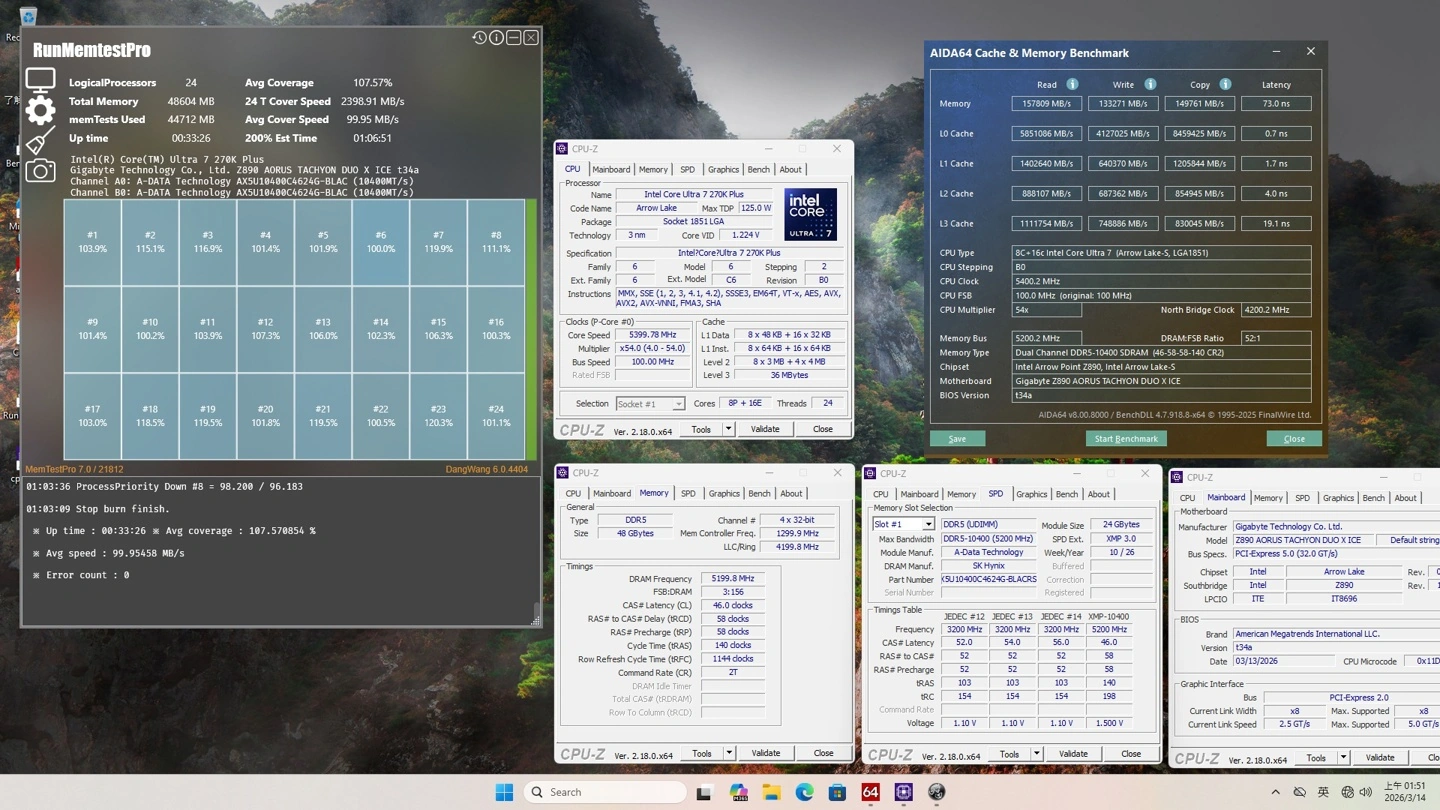Click the camera screenshot icon in RunMemtestPro sidebar

(x=40, y=171)
